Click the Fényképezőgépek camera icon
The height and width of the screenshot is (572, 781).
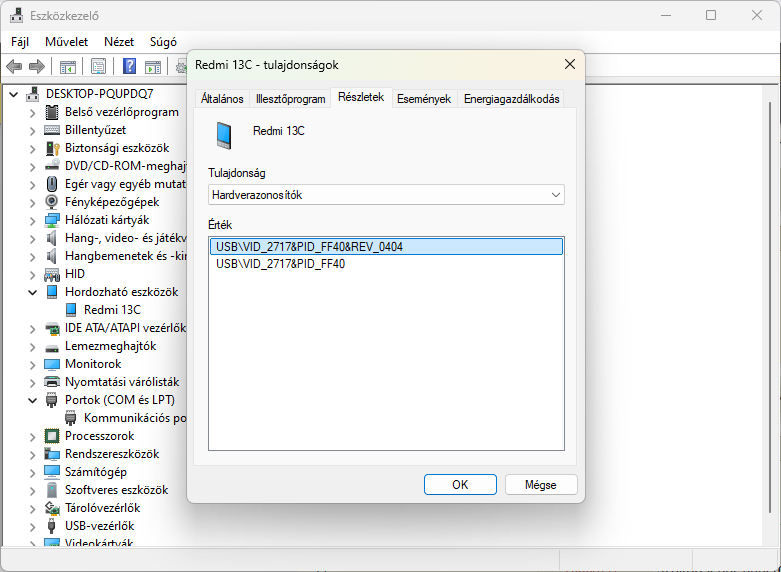(x=52, y=202)
